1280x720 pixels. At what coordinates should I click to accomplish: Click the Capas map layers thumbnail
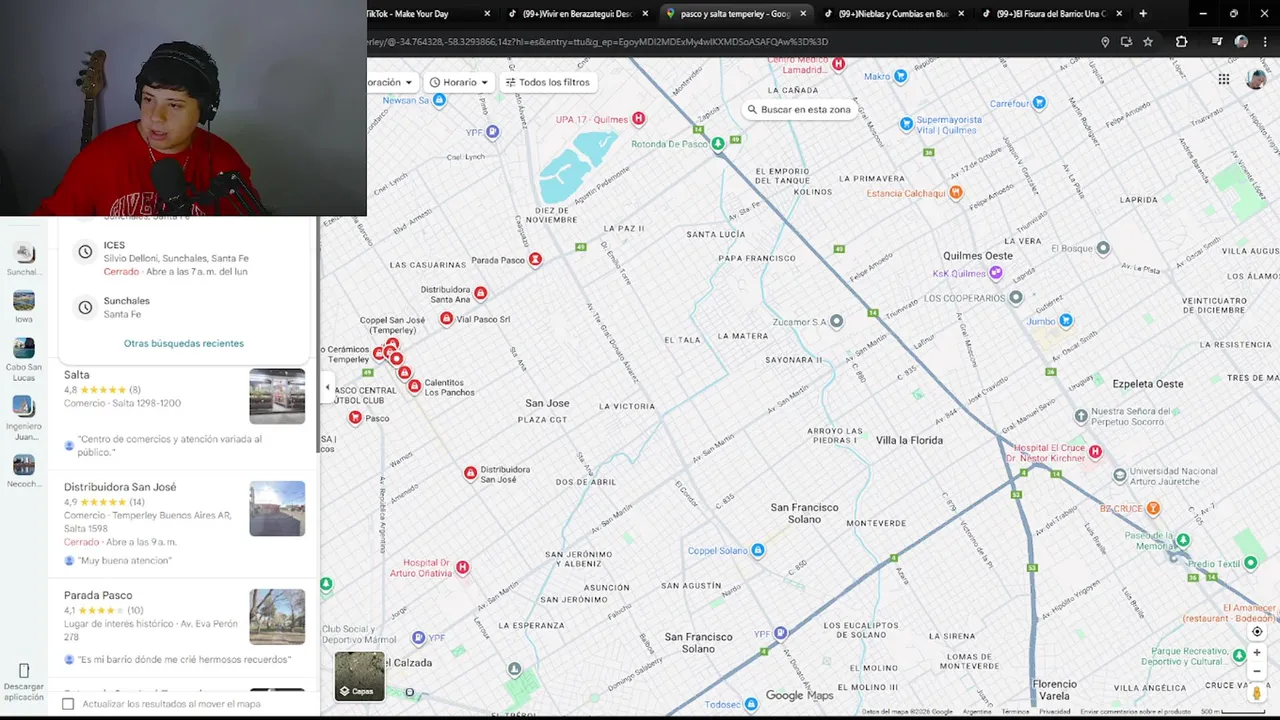(x=359, y=676)
